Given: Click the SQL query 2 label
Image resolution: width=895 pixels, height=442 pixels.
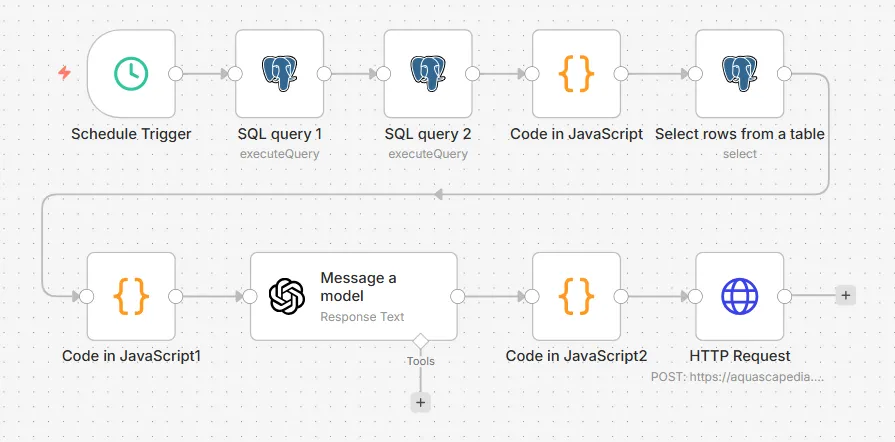Looking at the screenshot, I should (427, 134).
